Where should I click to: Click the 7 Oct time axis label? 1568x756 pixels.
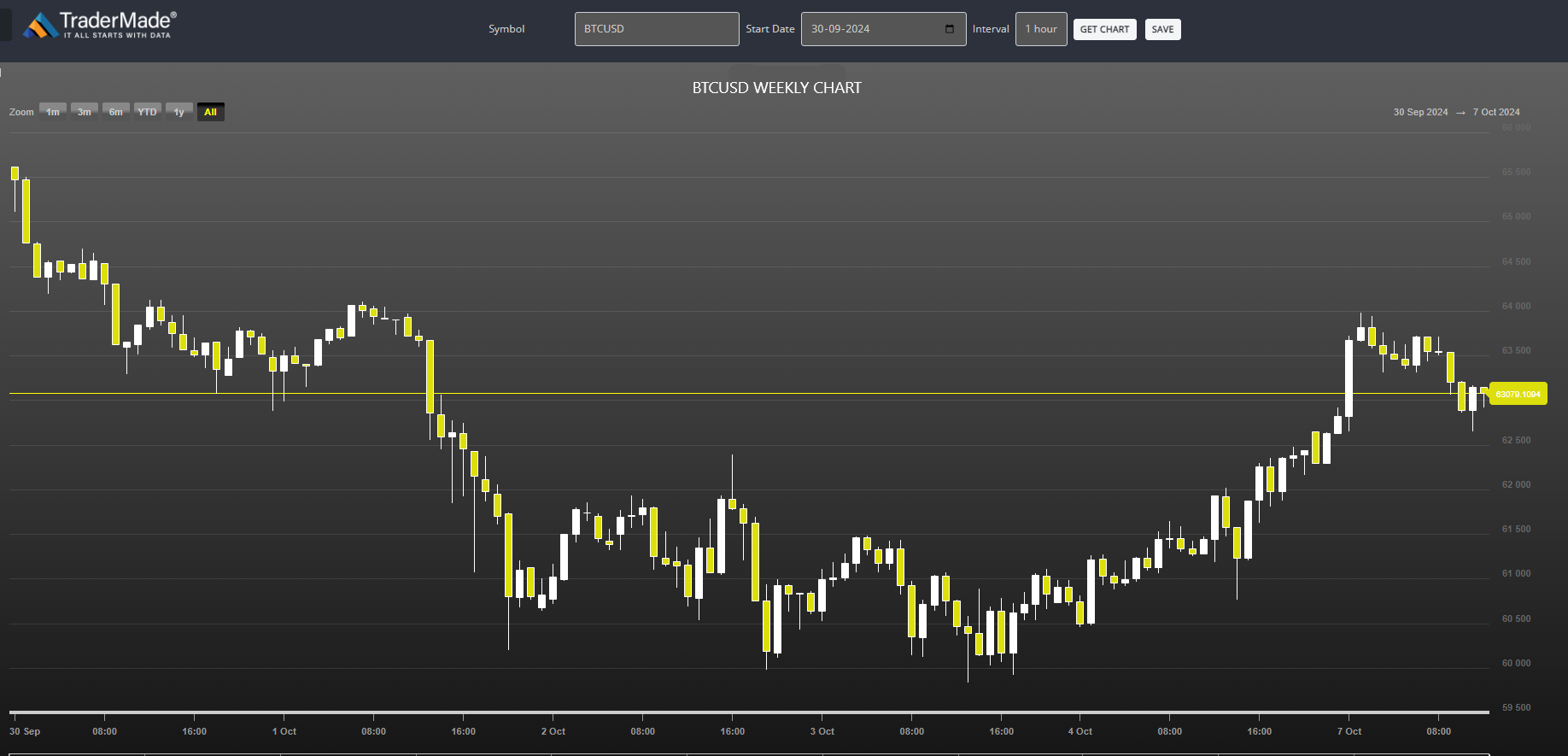1349,731
